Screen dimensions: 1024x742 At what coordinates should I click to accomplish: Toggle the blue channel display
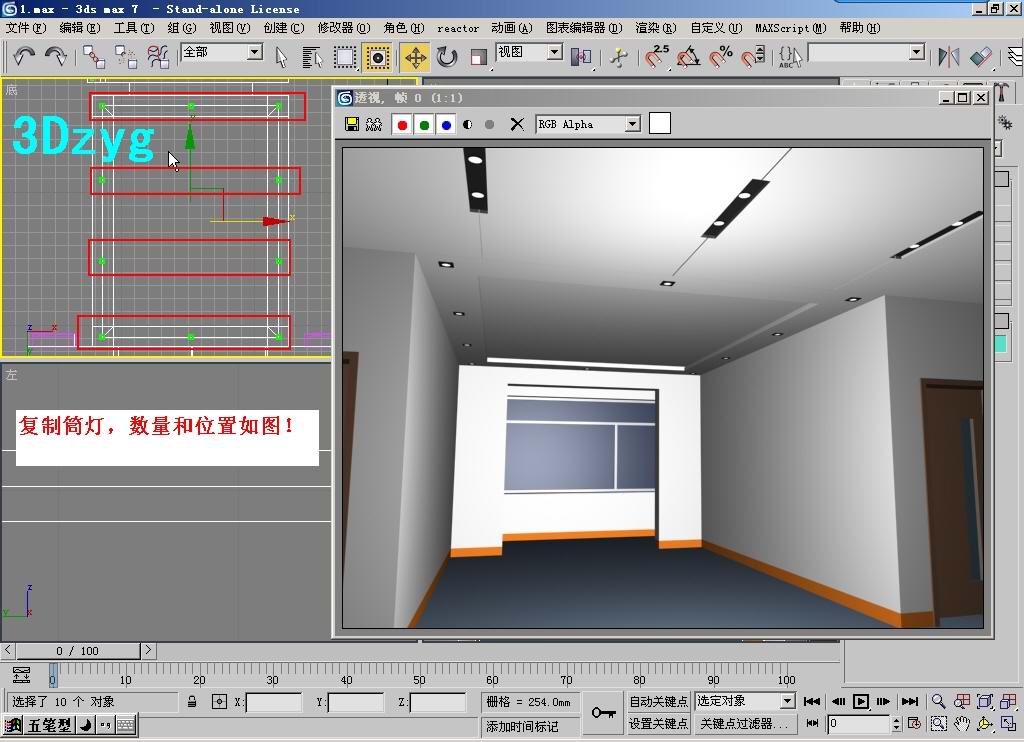point(446,124)
